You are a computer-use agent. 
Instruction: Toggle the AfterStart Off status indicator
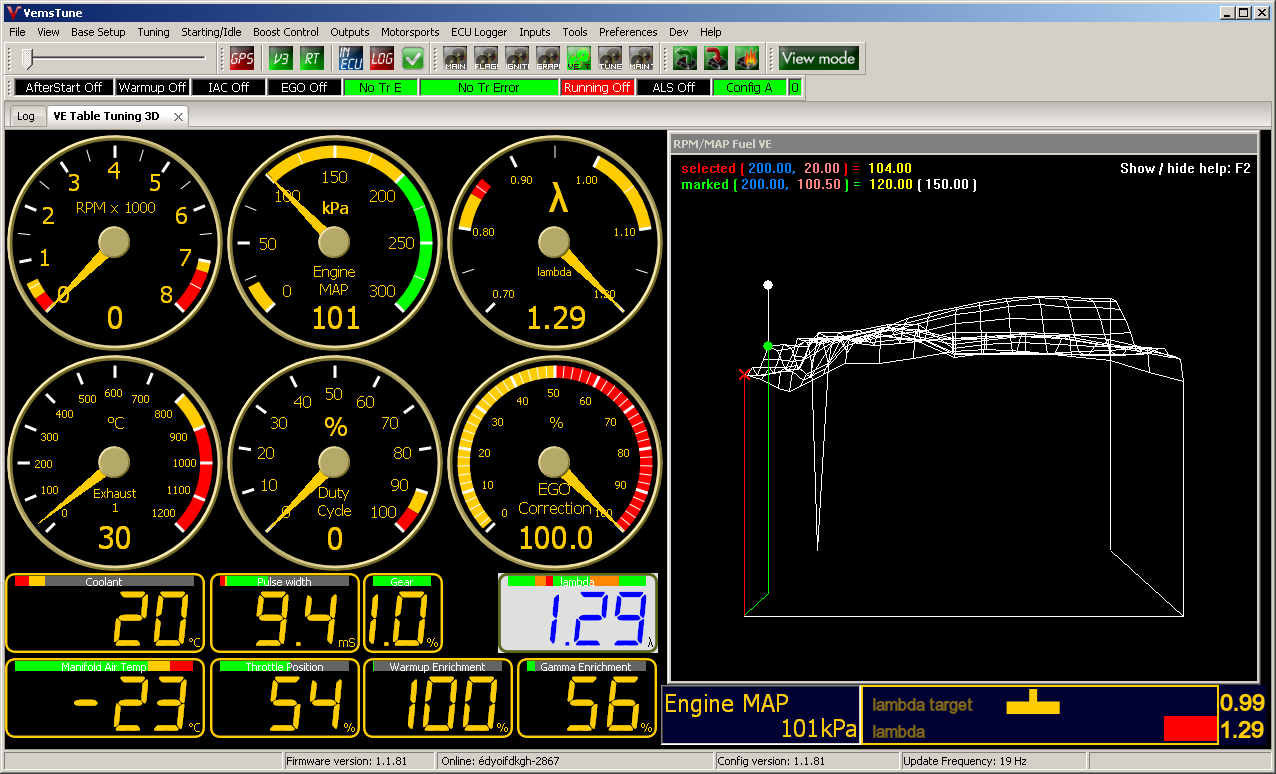point(64,88)
